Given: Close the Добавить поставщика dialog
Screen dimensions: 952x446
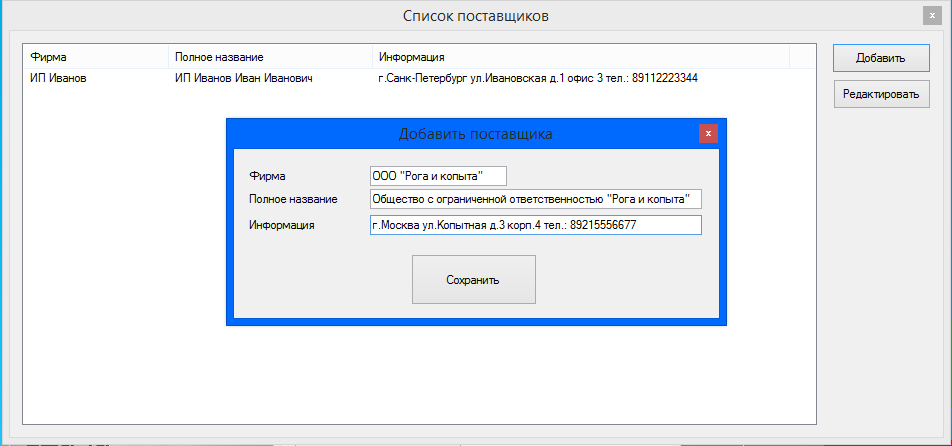Looking at the screenshot, I should point(708,133).
